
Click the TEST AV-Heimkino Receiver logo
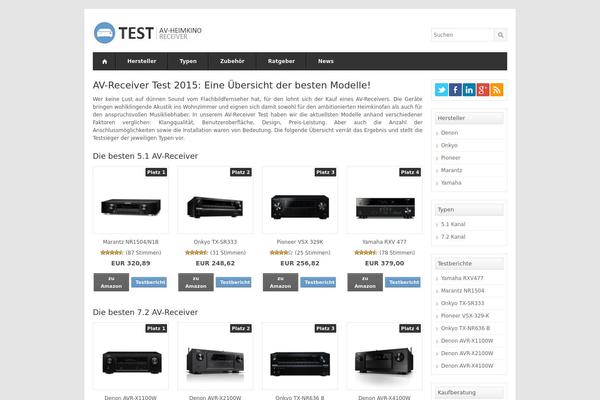coord(148,33)
